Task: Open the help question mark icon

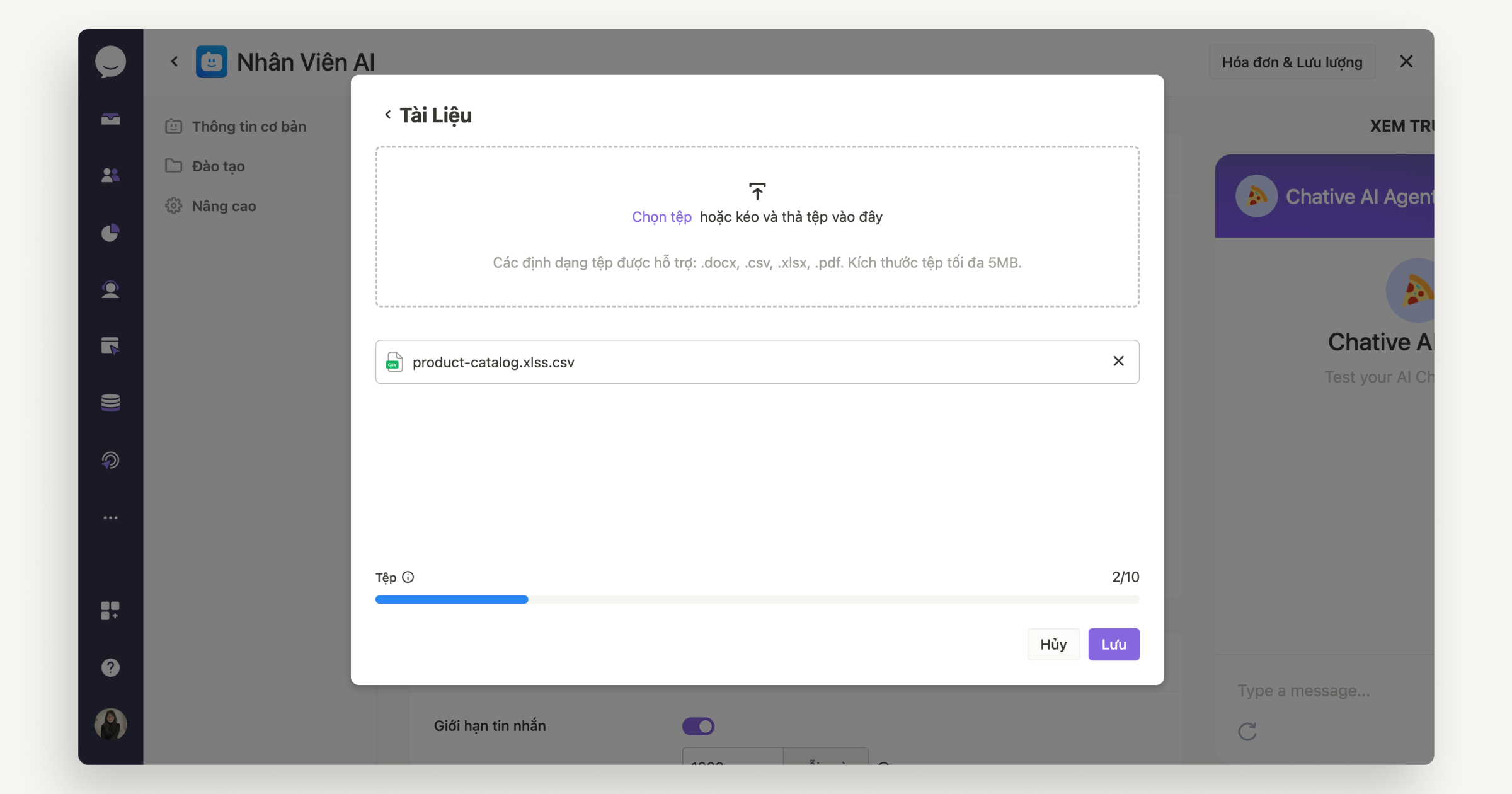Action: 110,667
